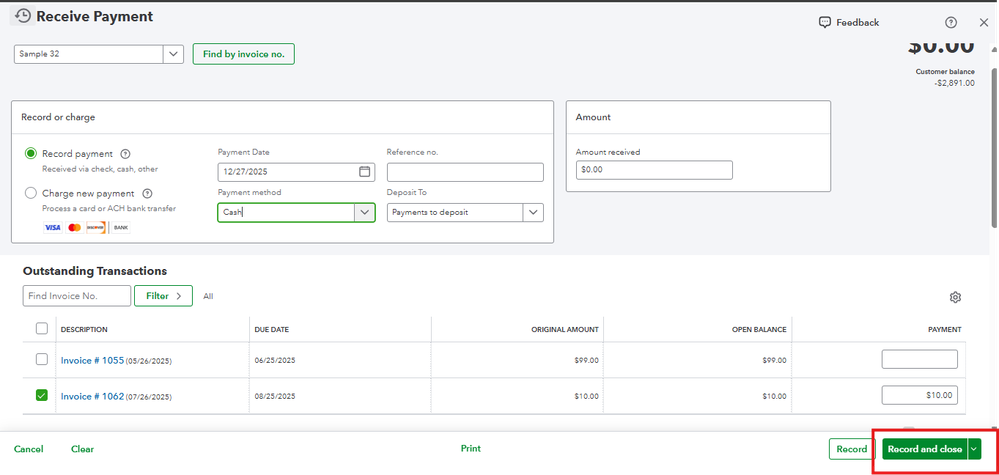This screenshot has height=475, width=999.
Task: Click the PAYMENT column header
Action: pos(944,329)
